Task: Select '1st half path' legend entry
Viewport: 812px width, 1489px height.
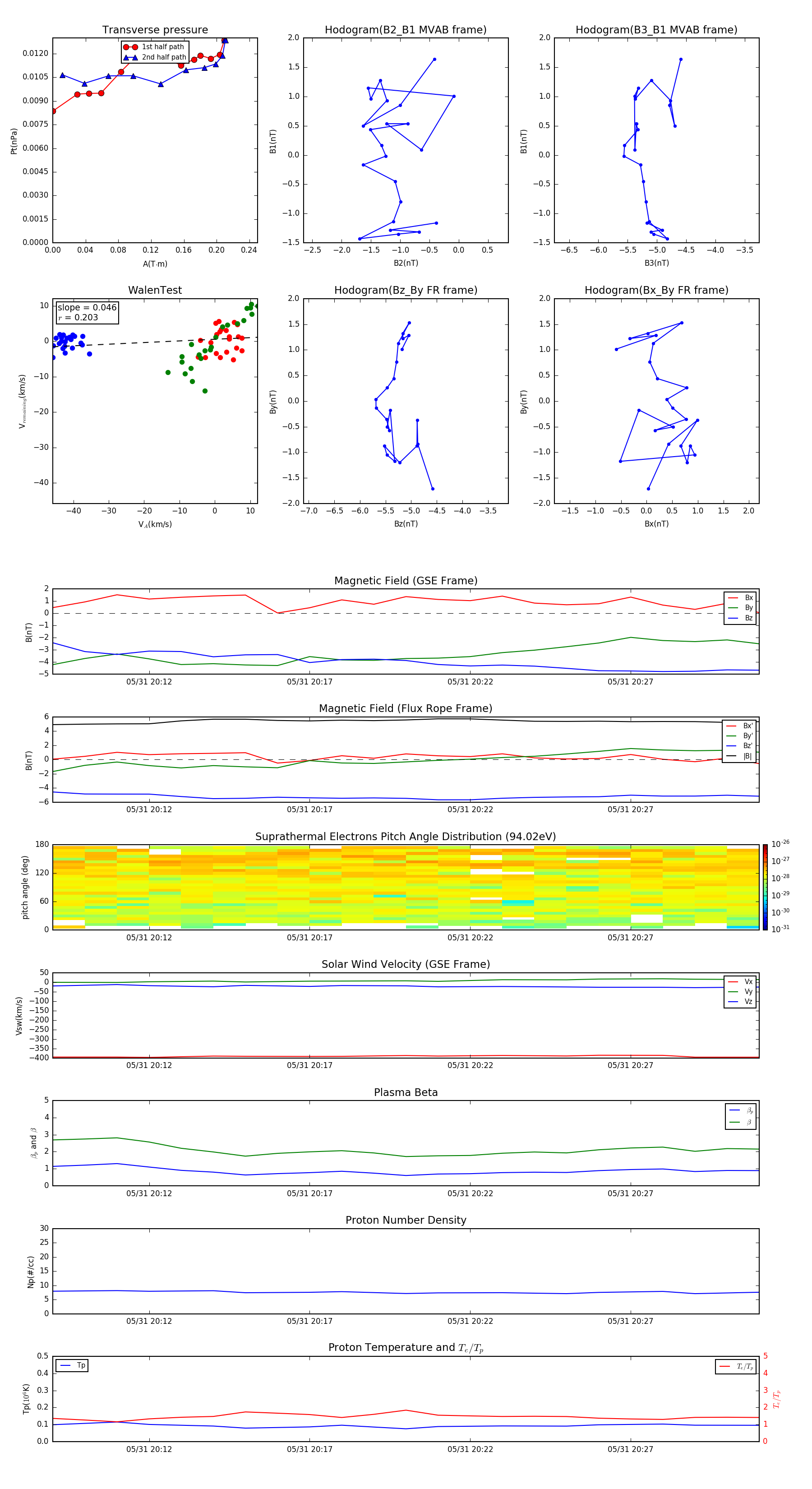Action: pyautogui.click(x=154, y=47)
